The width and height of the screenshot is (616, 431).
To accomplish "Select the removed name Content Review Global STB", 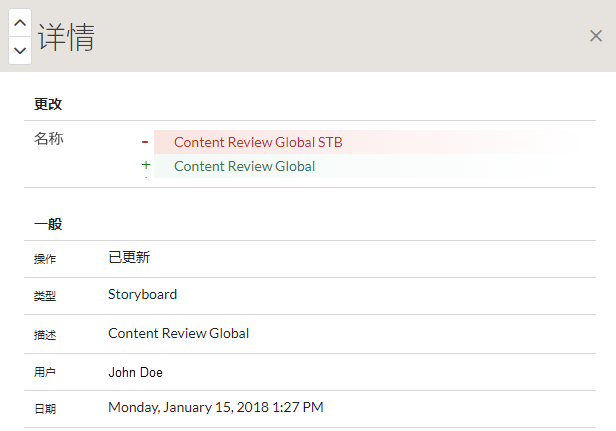I will pos(258,142).
